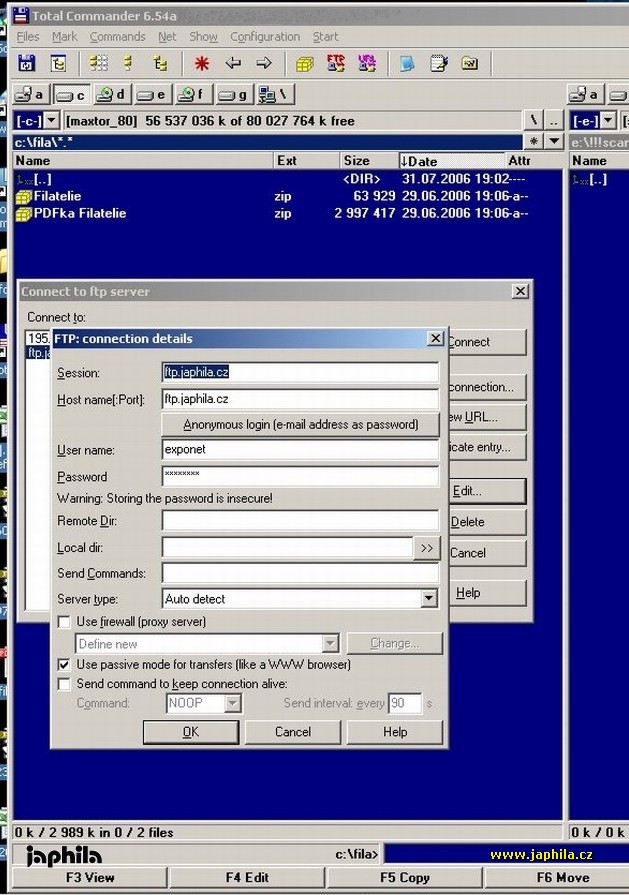
Task: Select drive a in left panel
Action: [30, 94]
